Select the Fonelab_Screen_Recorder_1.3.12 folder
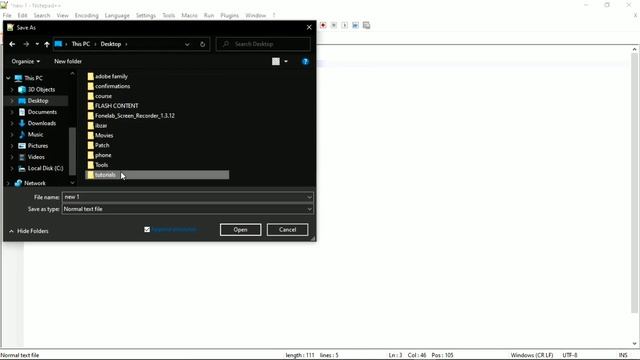The image size is (640, 360). [x=135, y=116]
